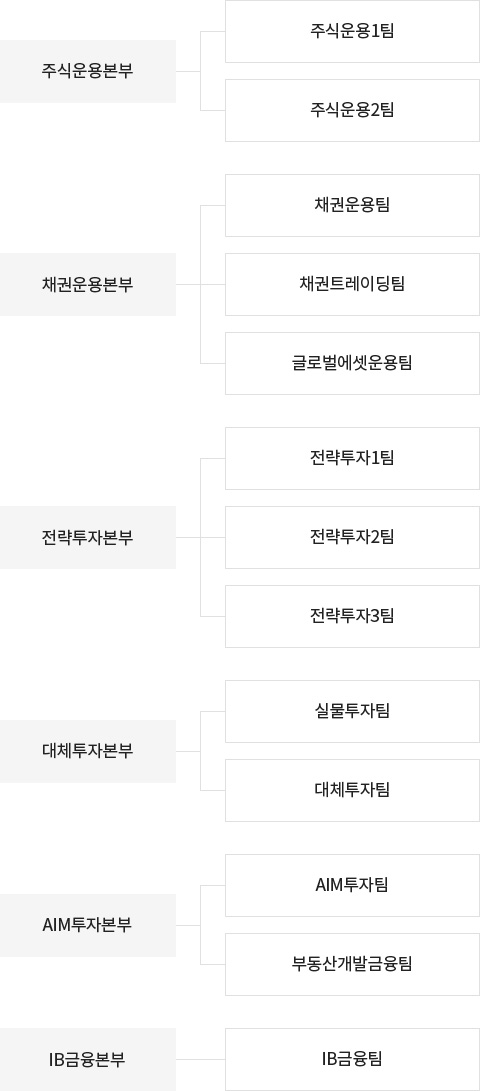Open the 대체투자팀 team box
The height and width of the screenshot is (1091, 480).
[352, 790]
